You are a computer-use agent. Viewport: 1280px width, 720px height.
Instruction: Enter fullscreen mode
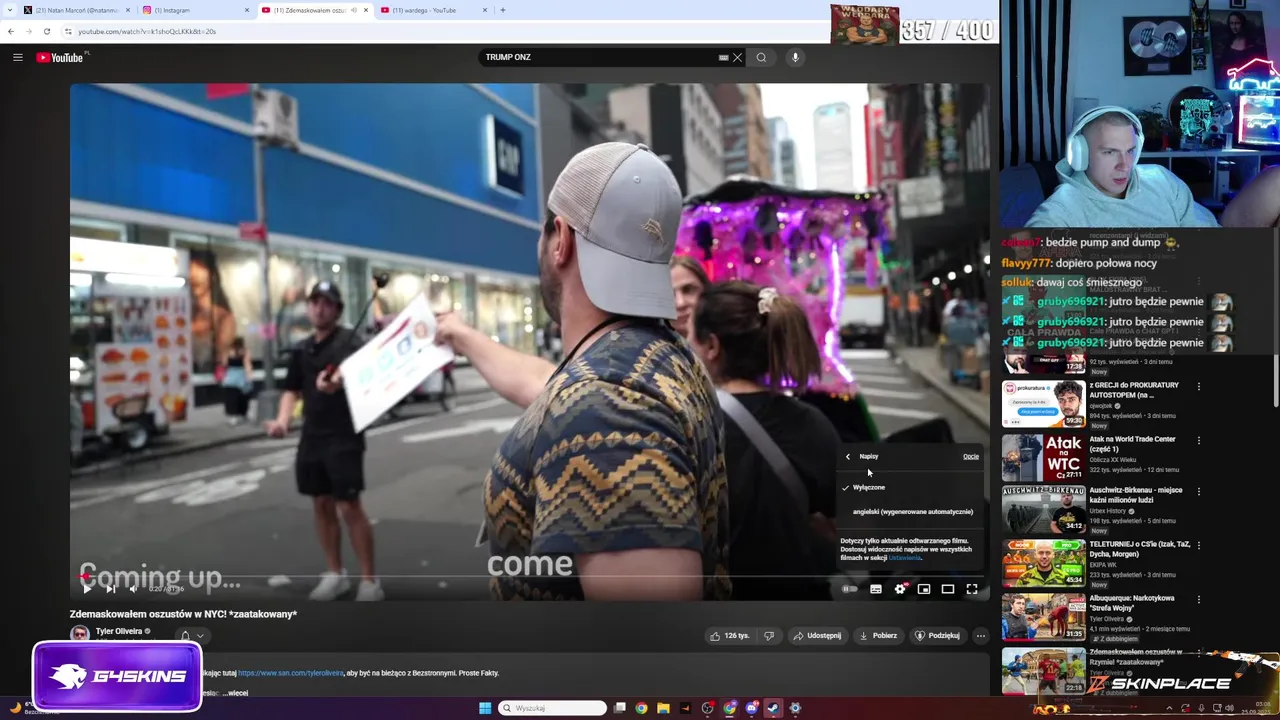tap(972, 589)
